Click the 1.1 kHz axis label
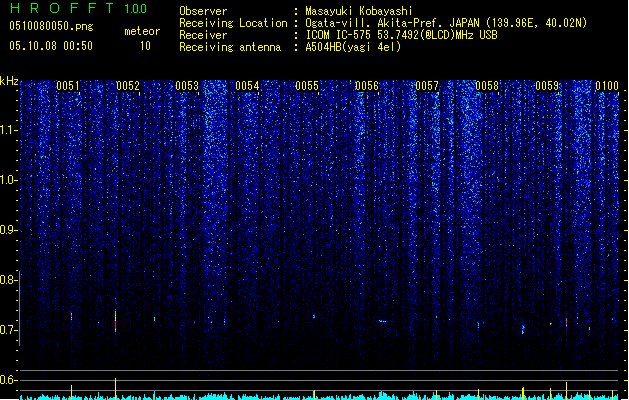 coord(9,130)
